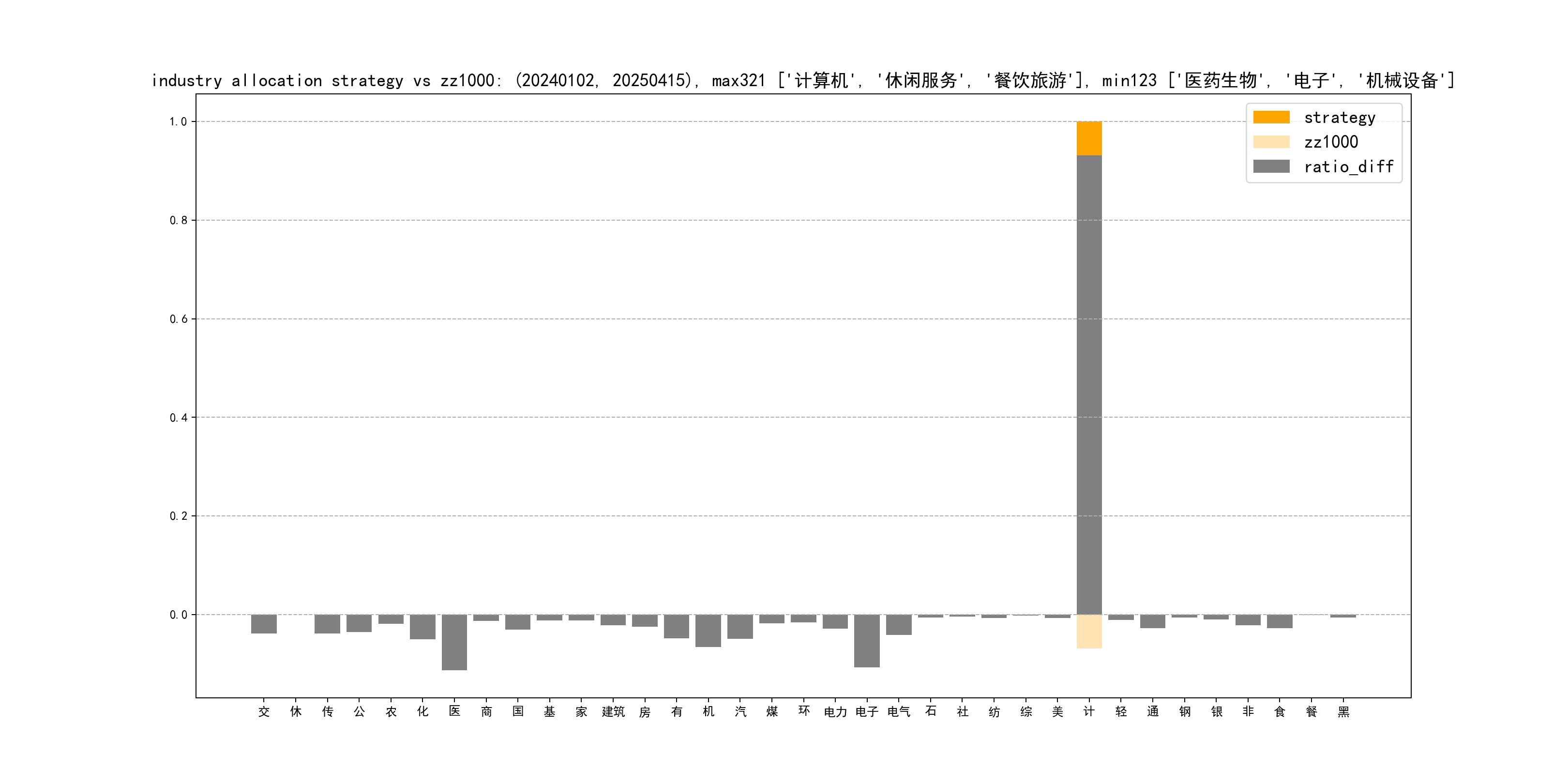Image resolution: width=1568 pixels, height=784 pixels.
Task: Click the orange strategy legend swatch
Action: (1271, 117)
